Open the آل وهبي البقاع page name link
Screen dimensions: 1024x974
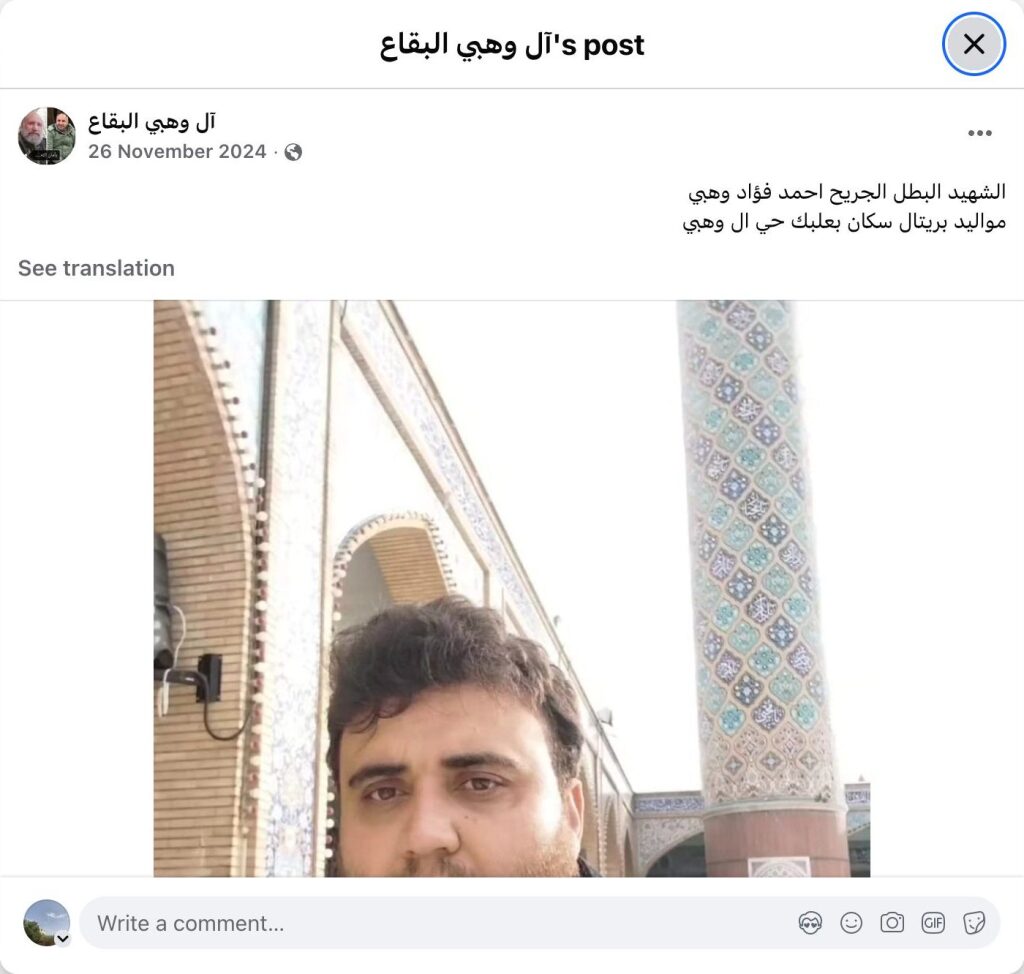[152, 122]
